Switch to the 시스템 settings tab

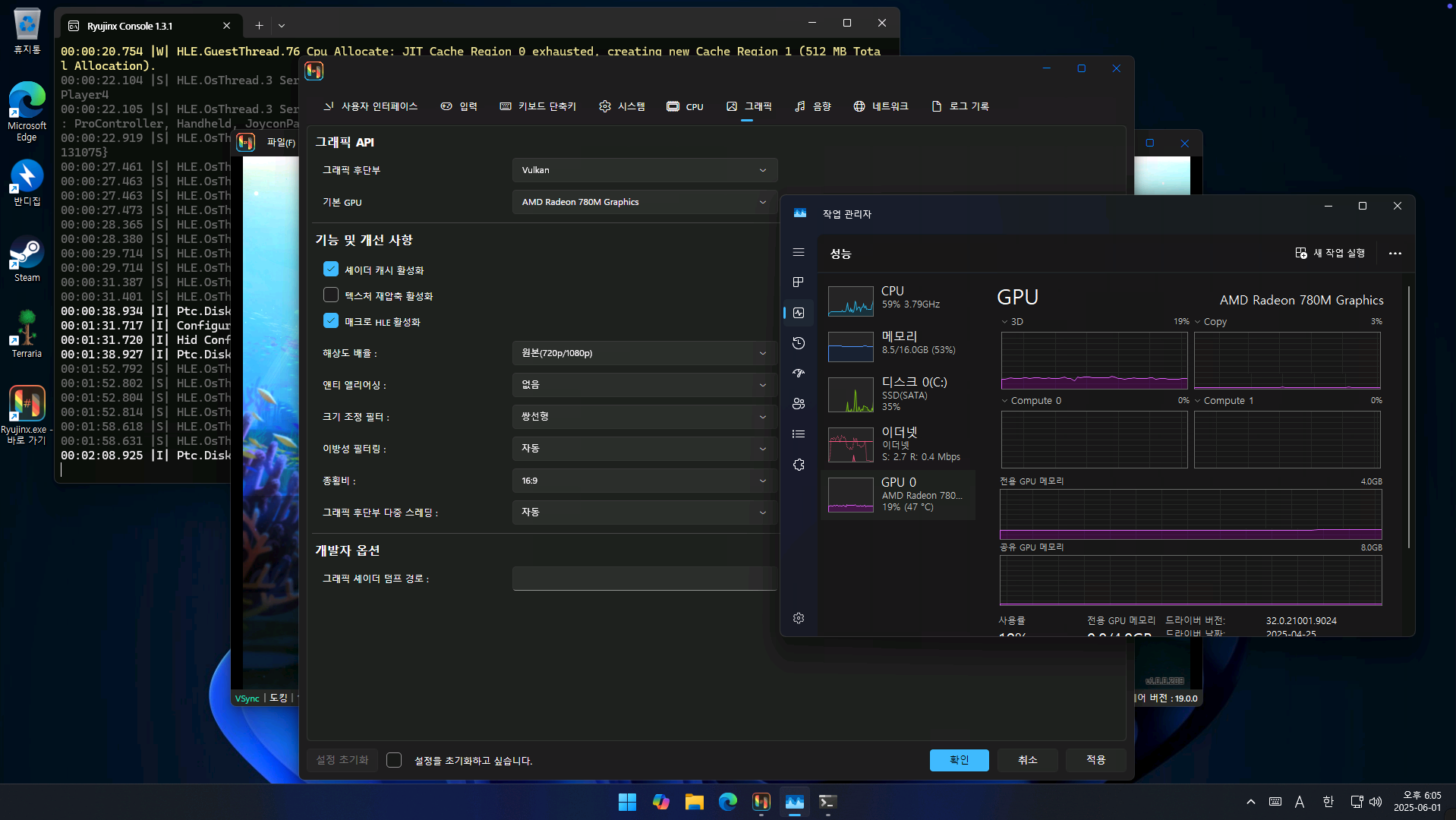(x=622, y=106)
